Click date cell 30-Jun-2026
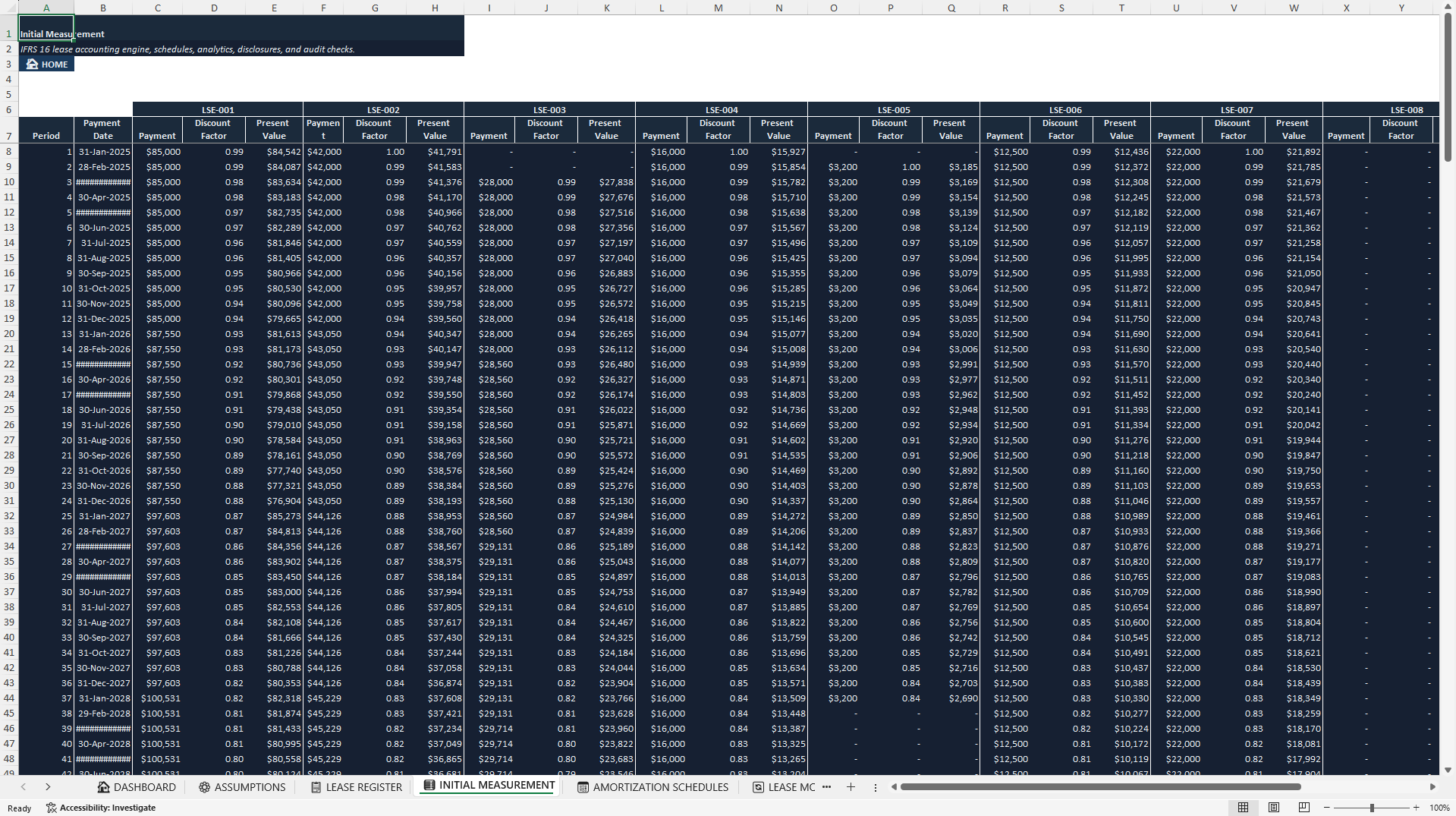The height and width of the screenshot is (816, 1456). pyautogui.click(x=103, y=410)
